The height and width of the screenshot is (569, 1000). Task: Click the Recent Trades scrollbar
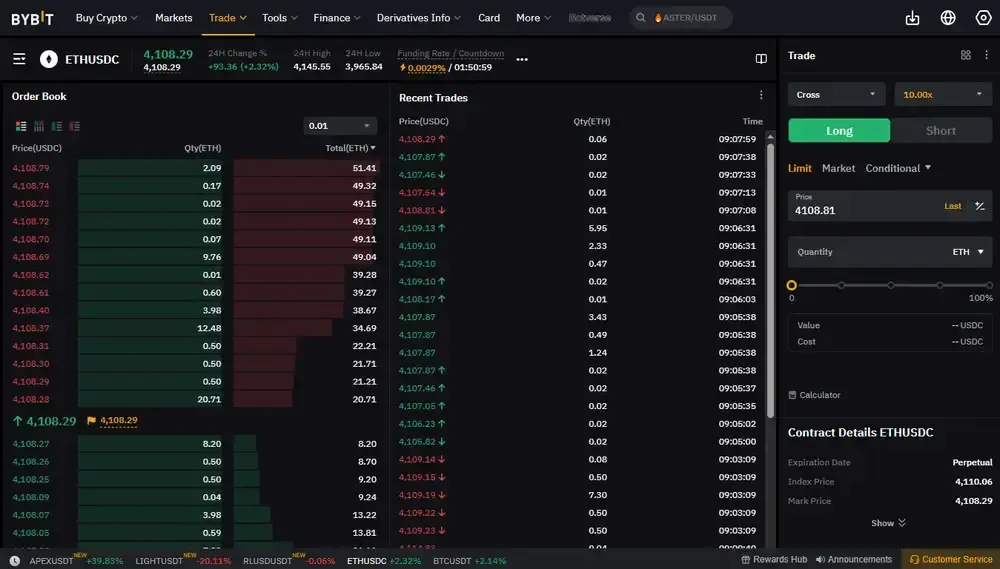point(770,279)
